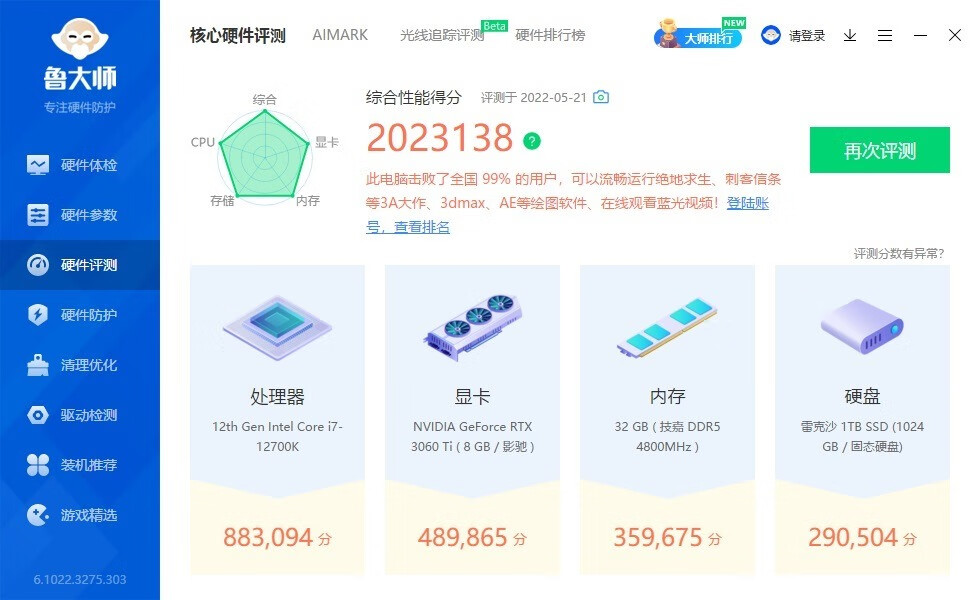
Task: Click 评测分数有异常? link
Action: click(899, 253)
